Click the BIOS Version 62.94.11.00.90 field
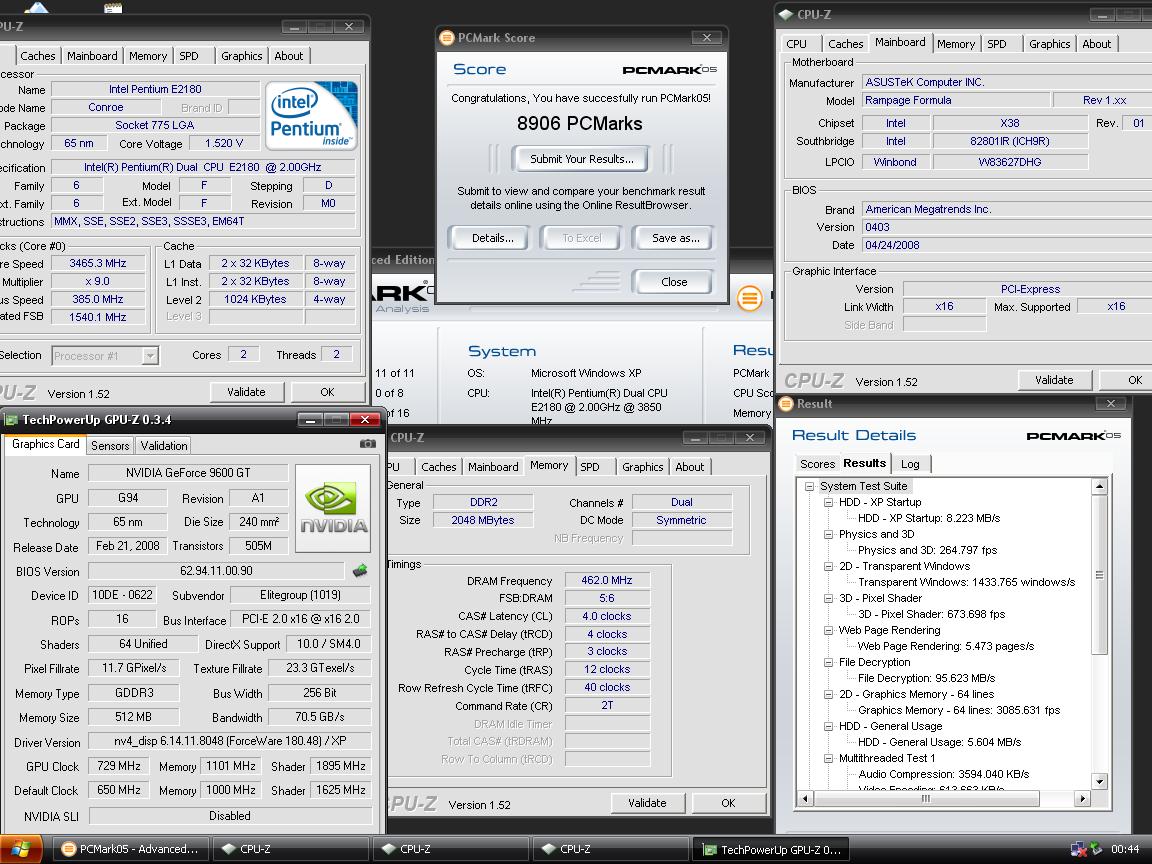 coord(216,571)
